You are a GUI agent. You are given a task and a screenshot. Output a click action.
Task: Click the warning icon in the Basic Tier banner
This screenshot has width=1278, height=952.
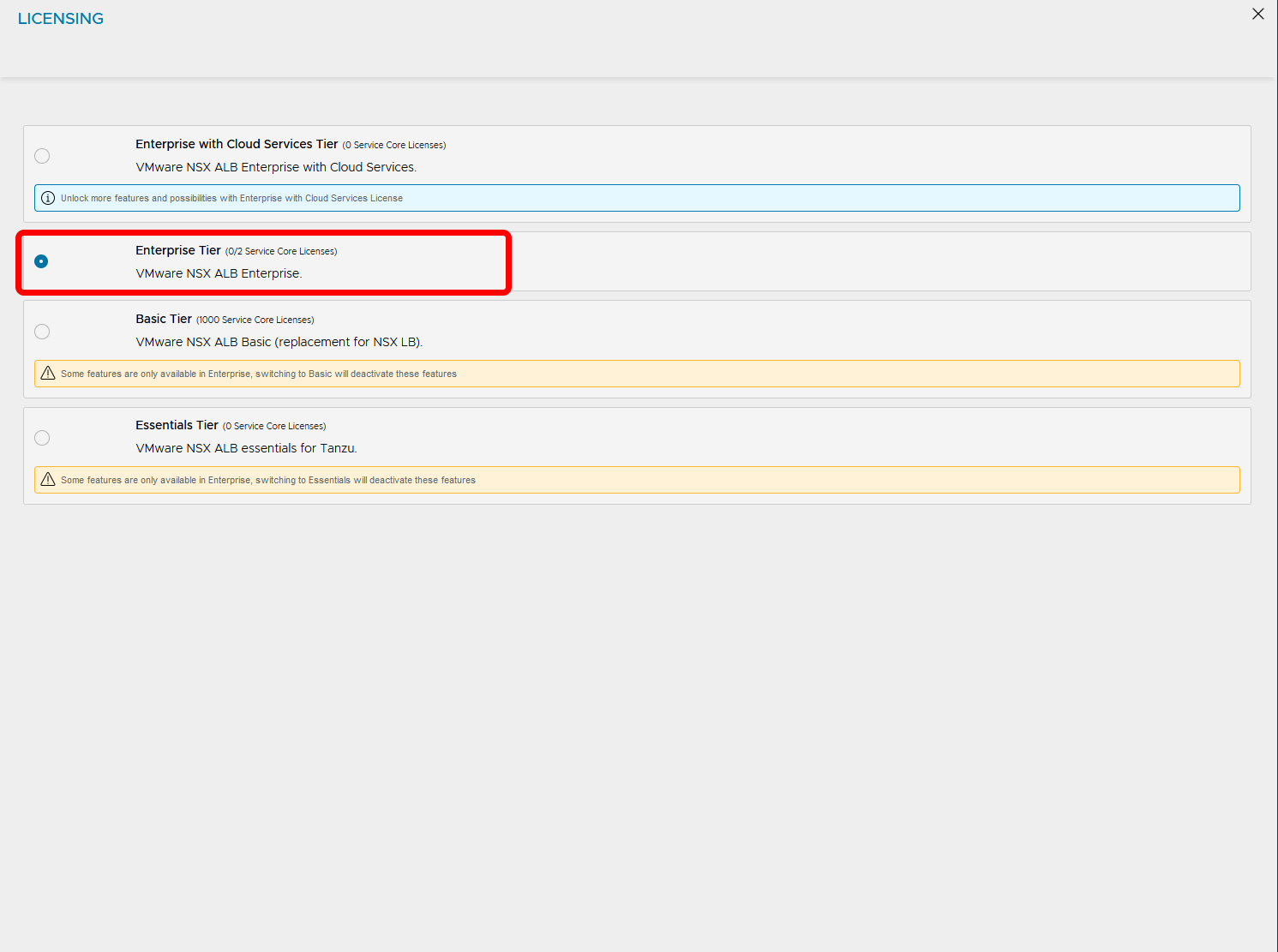(x=48, y=373)
